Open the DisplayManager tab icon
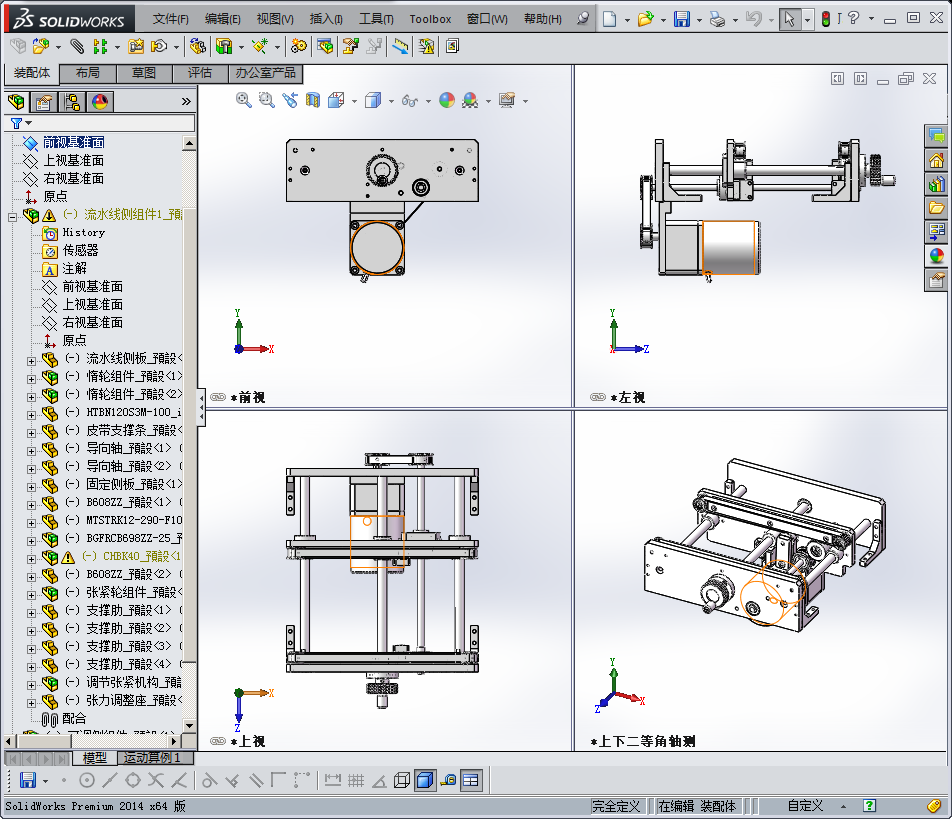The height and width of the screenshot is (819, 952). click(100, 101)
